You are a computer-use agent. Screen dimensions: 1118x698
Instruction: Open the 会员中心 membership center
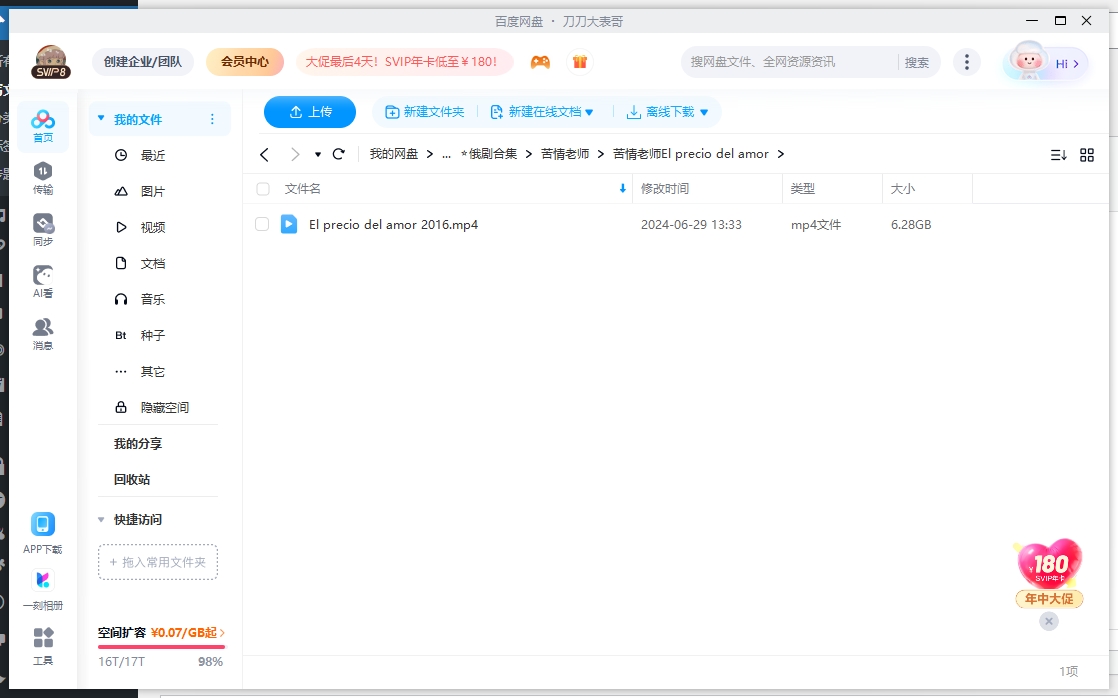click(x=245, y=61)
